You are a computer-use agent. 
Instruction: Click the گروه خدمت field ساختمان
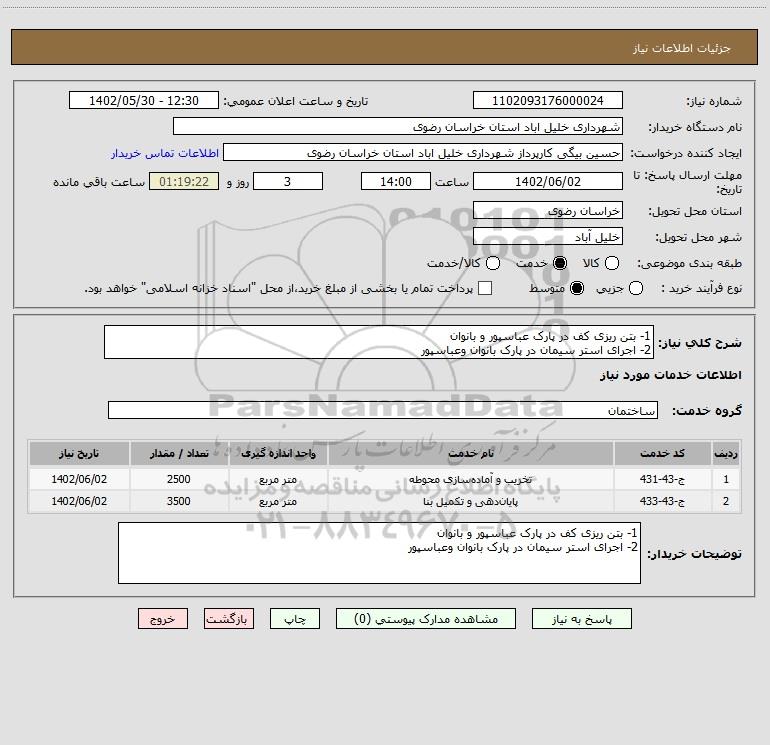[383, 410]
